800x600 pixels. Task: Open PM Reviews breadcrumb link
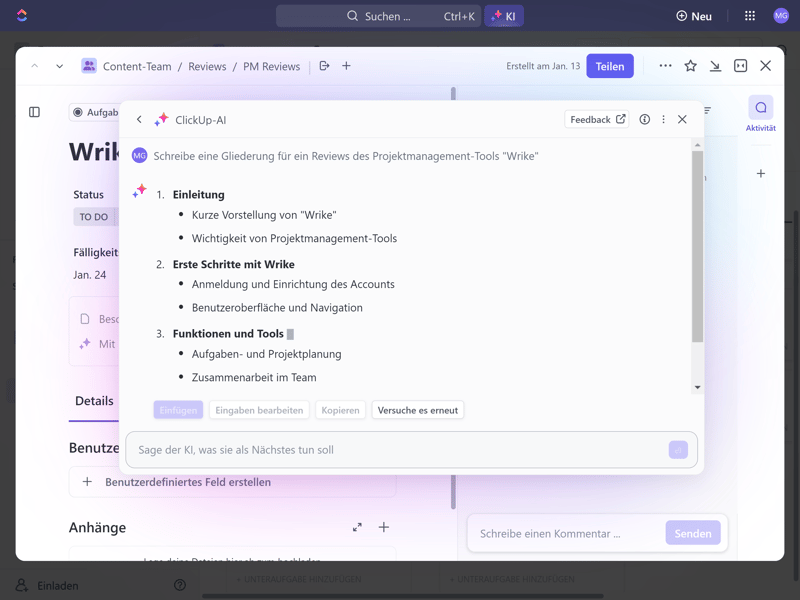click(x=271, y=66)
